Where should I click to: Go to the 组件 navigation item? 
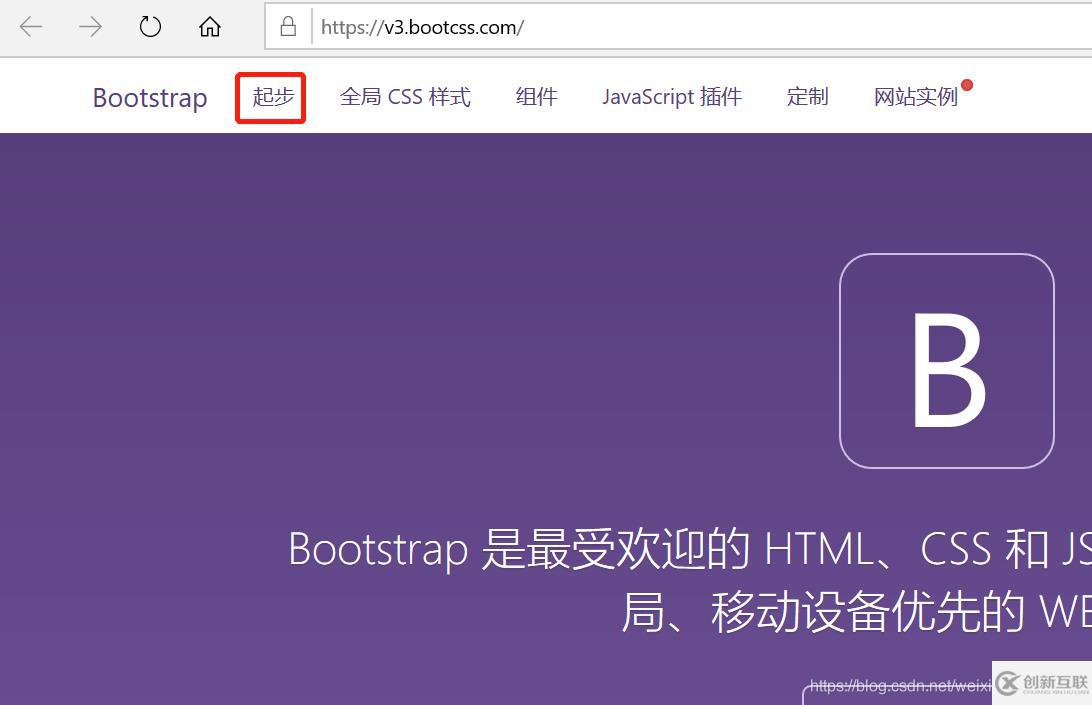[x=537, y=96]
